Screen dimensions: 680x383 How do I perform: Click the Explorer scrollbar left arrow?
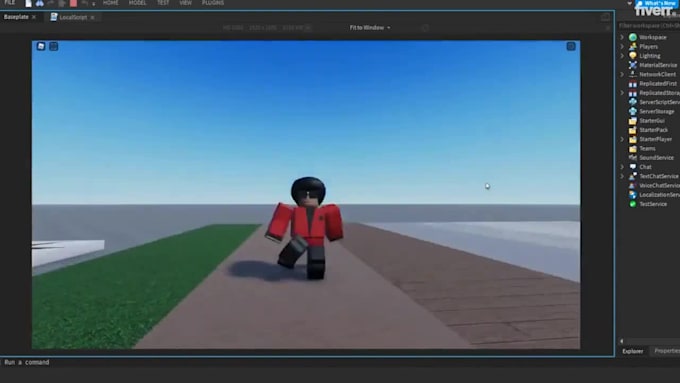coord(621,341)
